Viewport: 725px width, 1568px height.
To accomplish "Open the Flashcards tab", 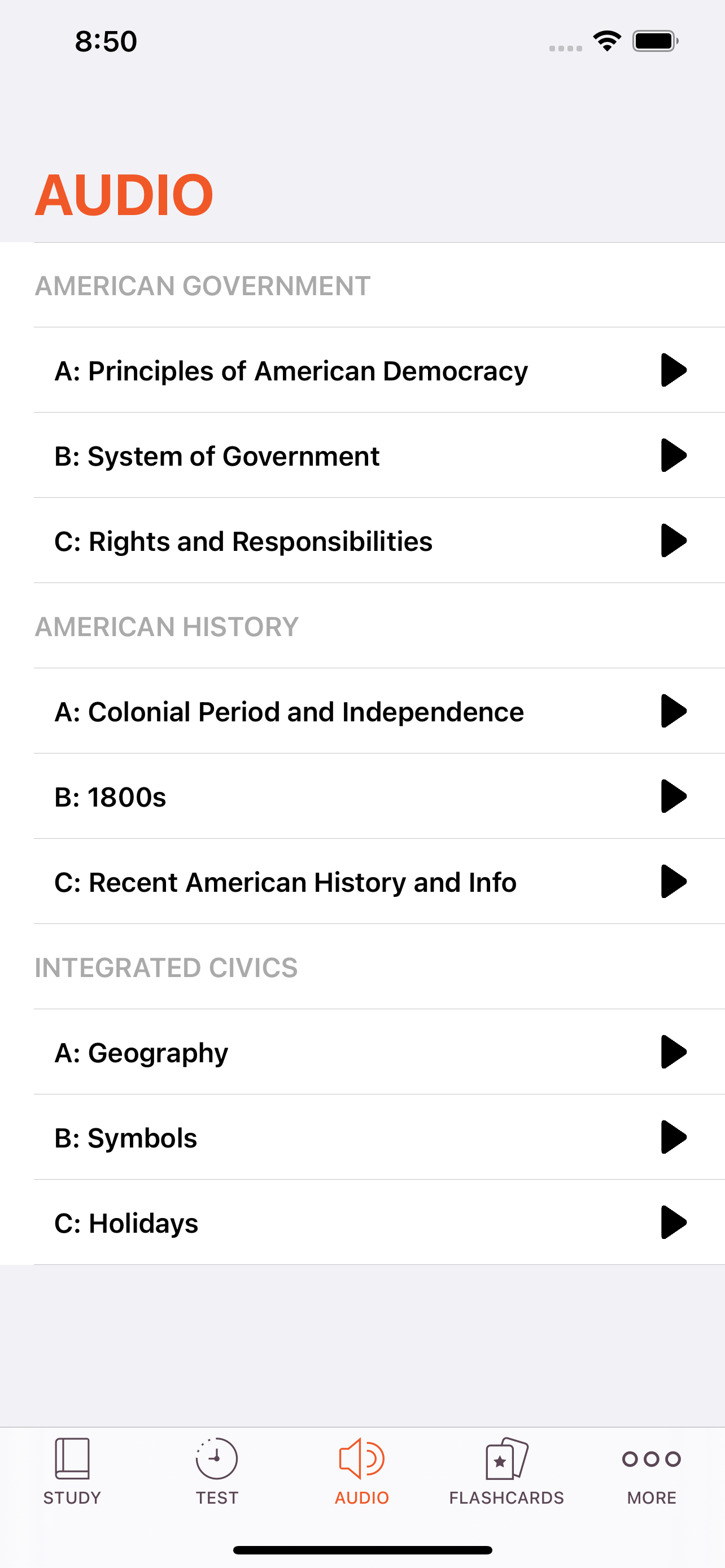I will (x=506, y=1471).
